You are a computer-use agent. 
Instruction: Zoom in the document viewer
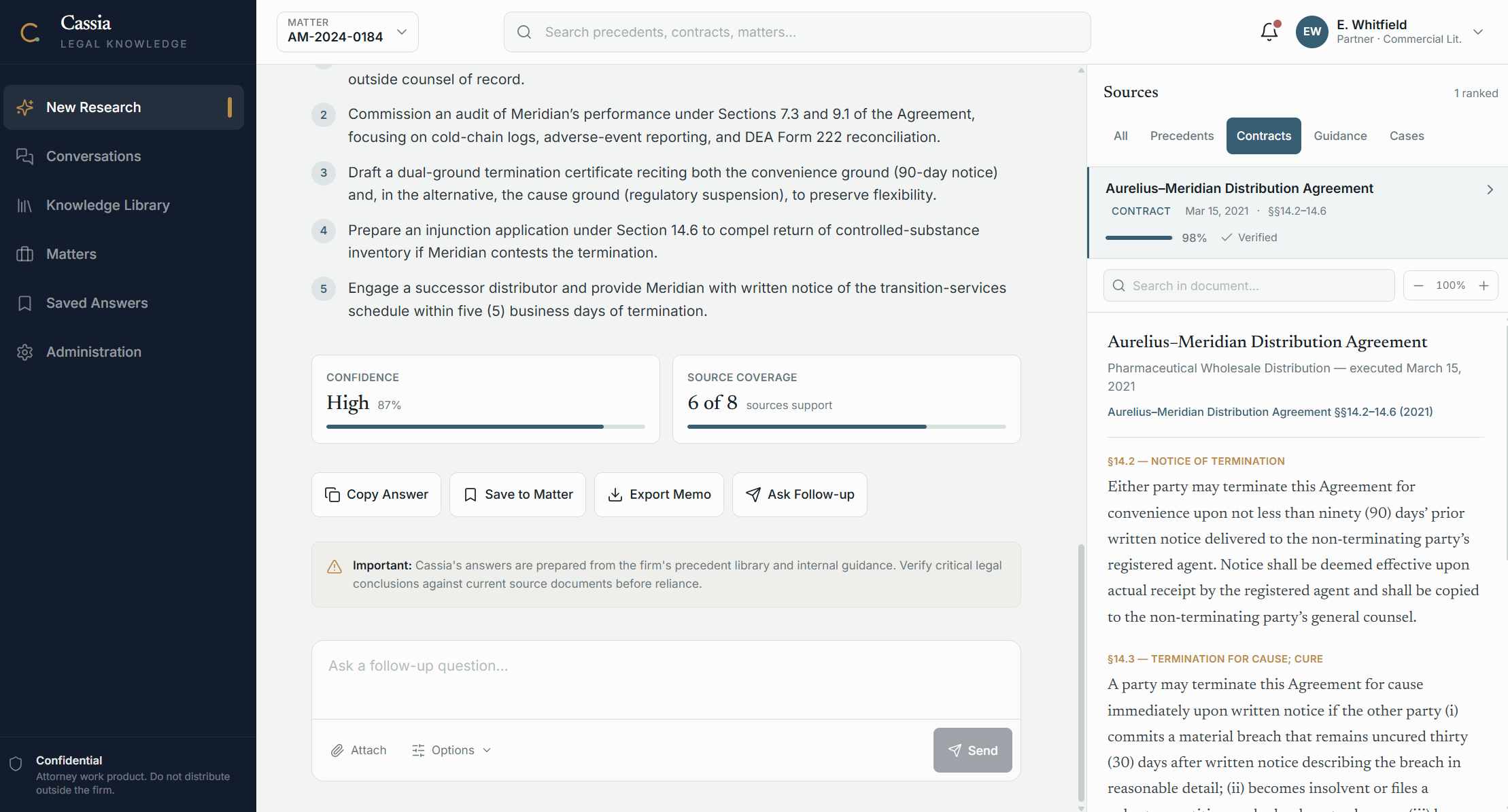[x=1484, y=285]
